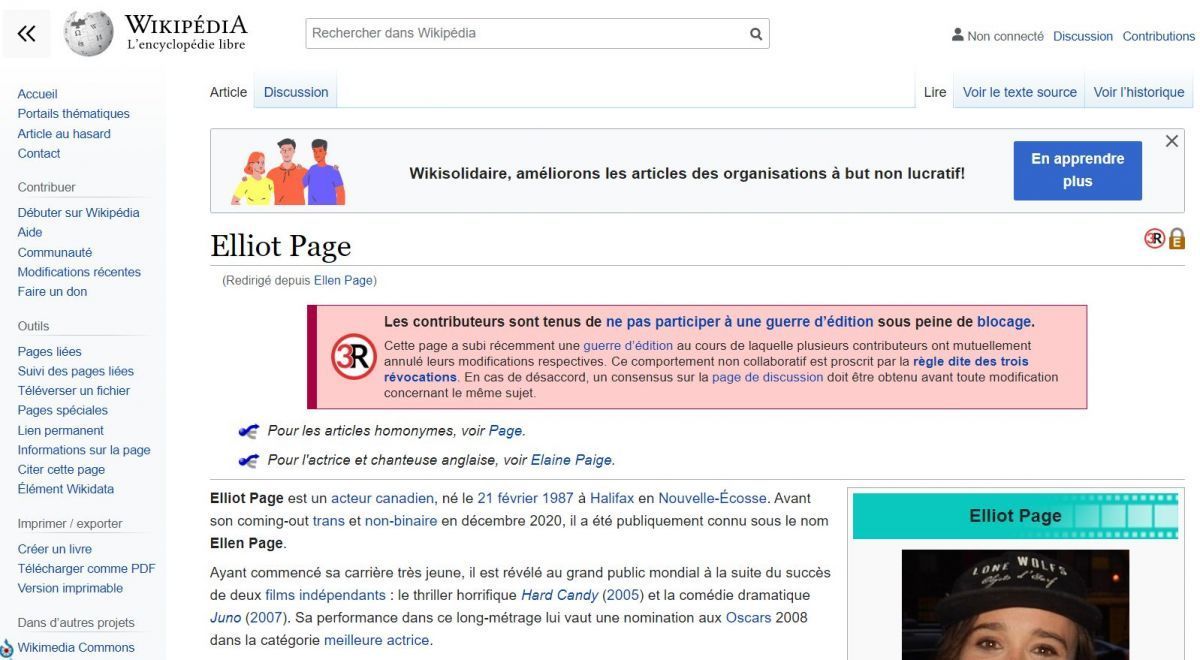1200x660 pixels.
Task: Click Elliot Page infobox photo
Action: [x=1015, y=604]
